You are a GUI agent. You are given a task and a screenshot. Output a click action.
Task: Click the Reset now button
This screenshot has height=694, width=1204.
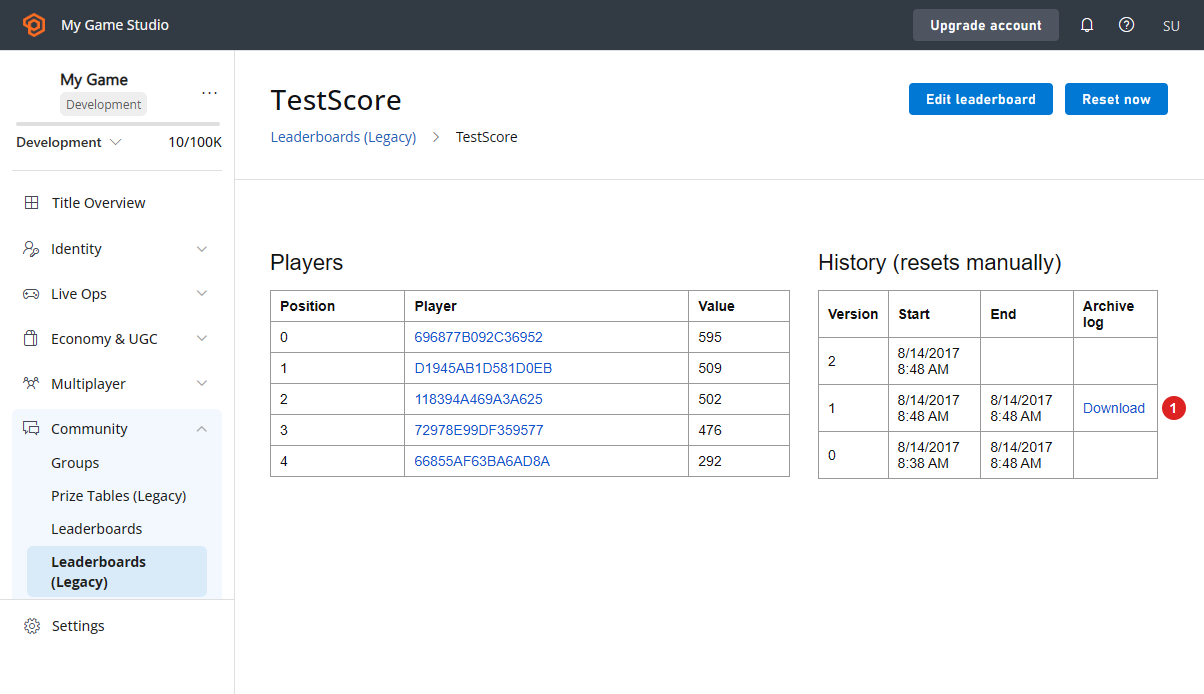[1116, 99]
